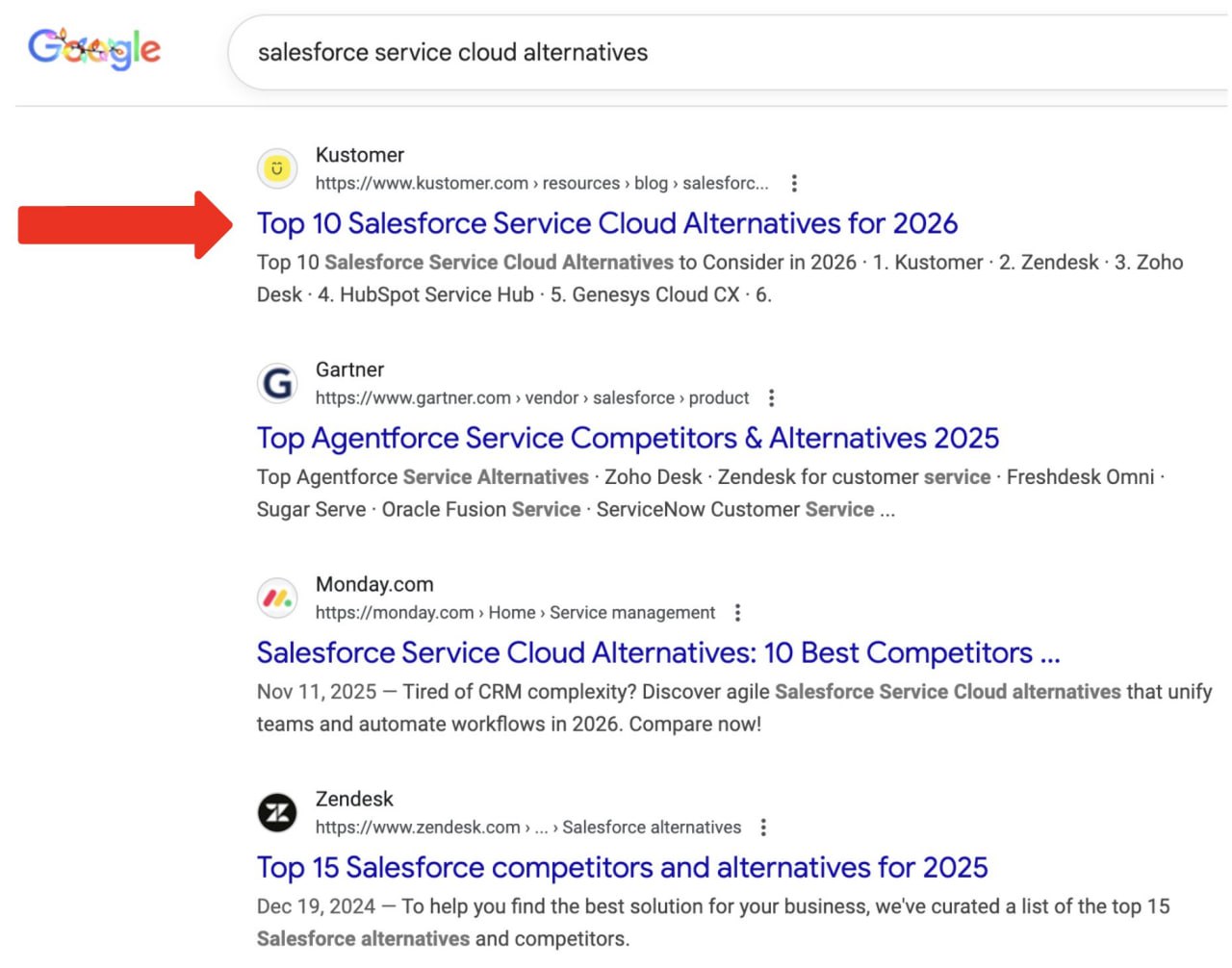Image resolution: width=1232 pixels, height=968 pixels.
Task: Click the gartner.com vendor breadcrumb URL
Action: 531,398
